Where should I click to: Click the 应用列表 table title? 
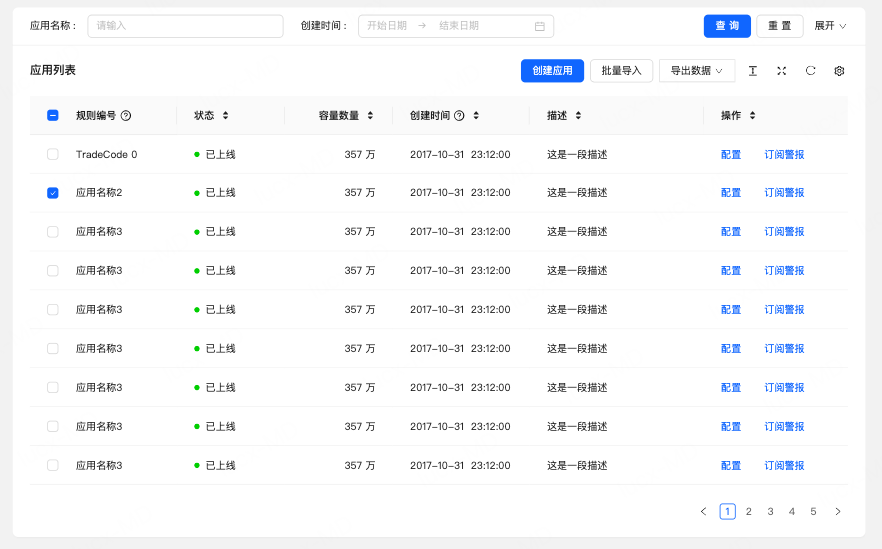53,70
